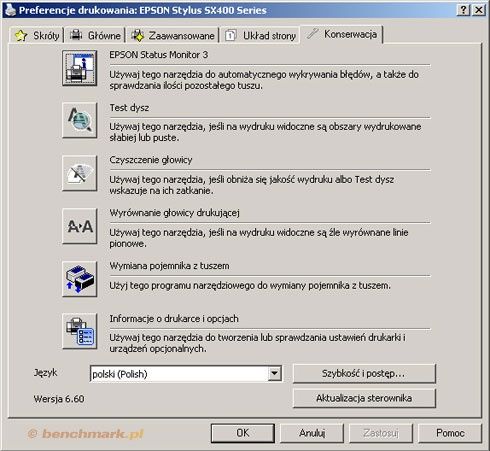Click the help question mark in title bar
The image size is (490, 451).
463,10
